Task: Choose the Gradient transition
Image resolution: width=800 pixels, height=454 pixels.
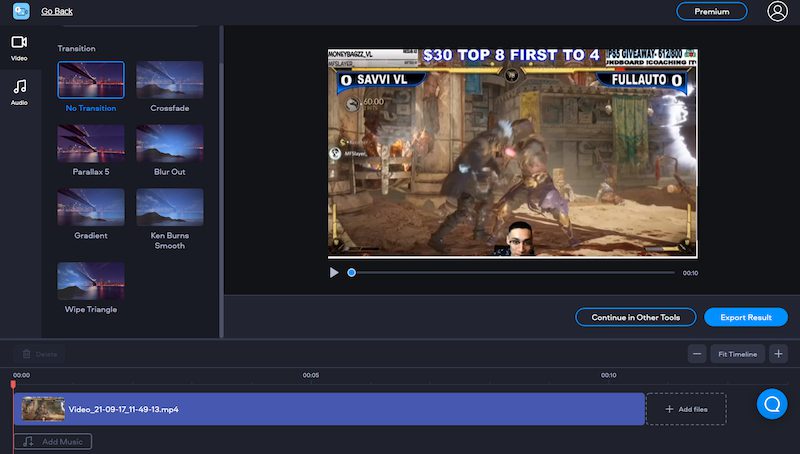Action: coord(91,207)
